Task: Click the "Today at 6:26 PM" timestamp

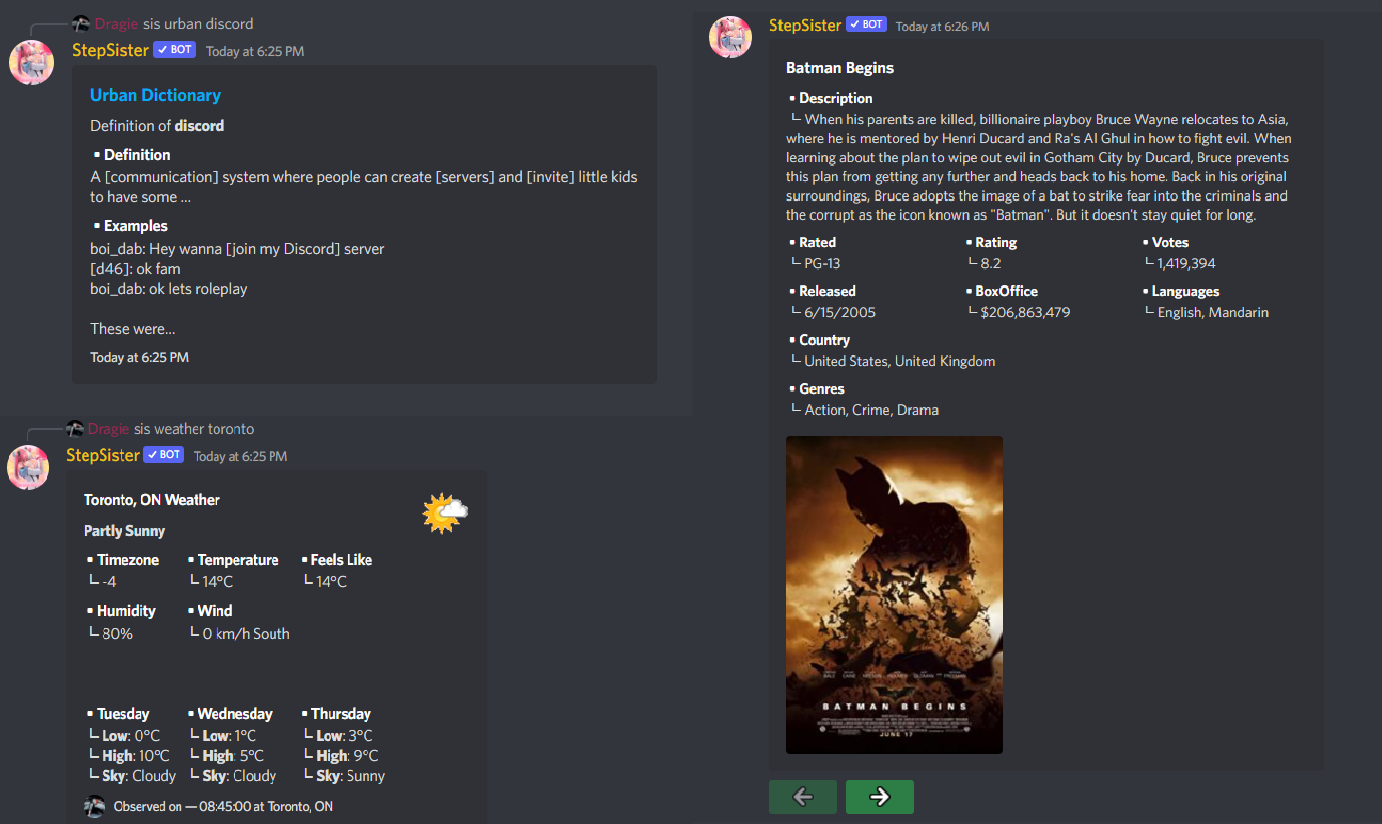Action: point(942,26)
